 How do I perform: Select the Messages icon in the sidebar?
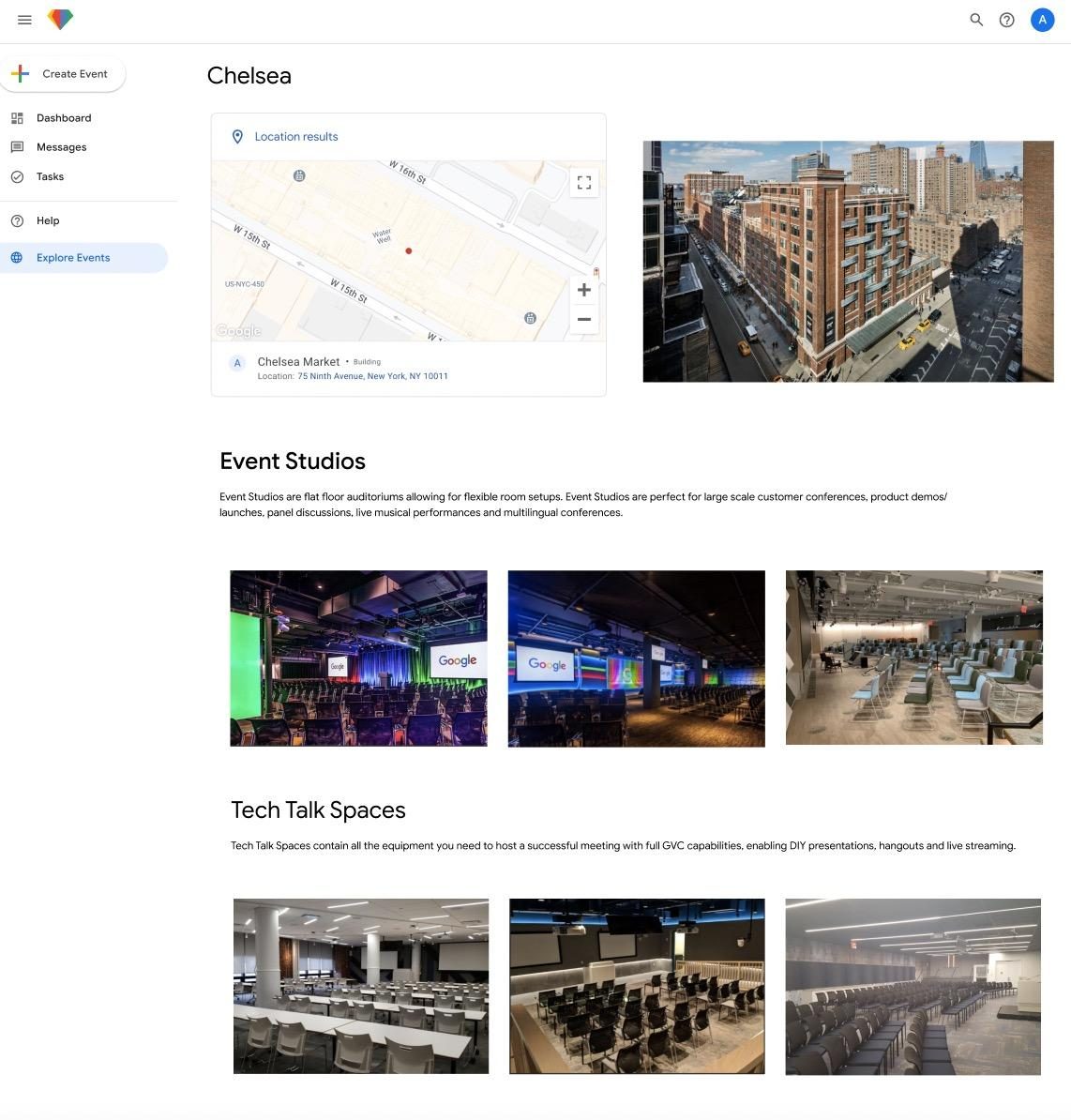pos(18,146)
